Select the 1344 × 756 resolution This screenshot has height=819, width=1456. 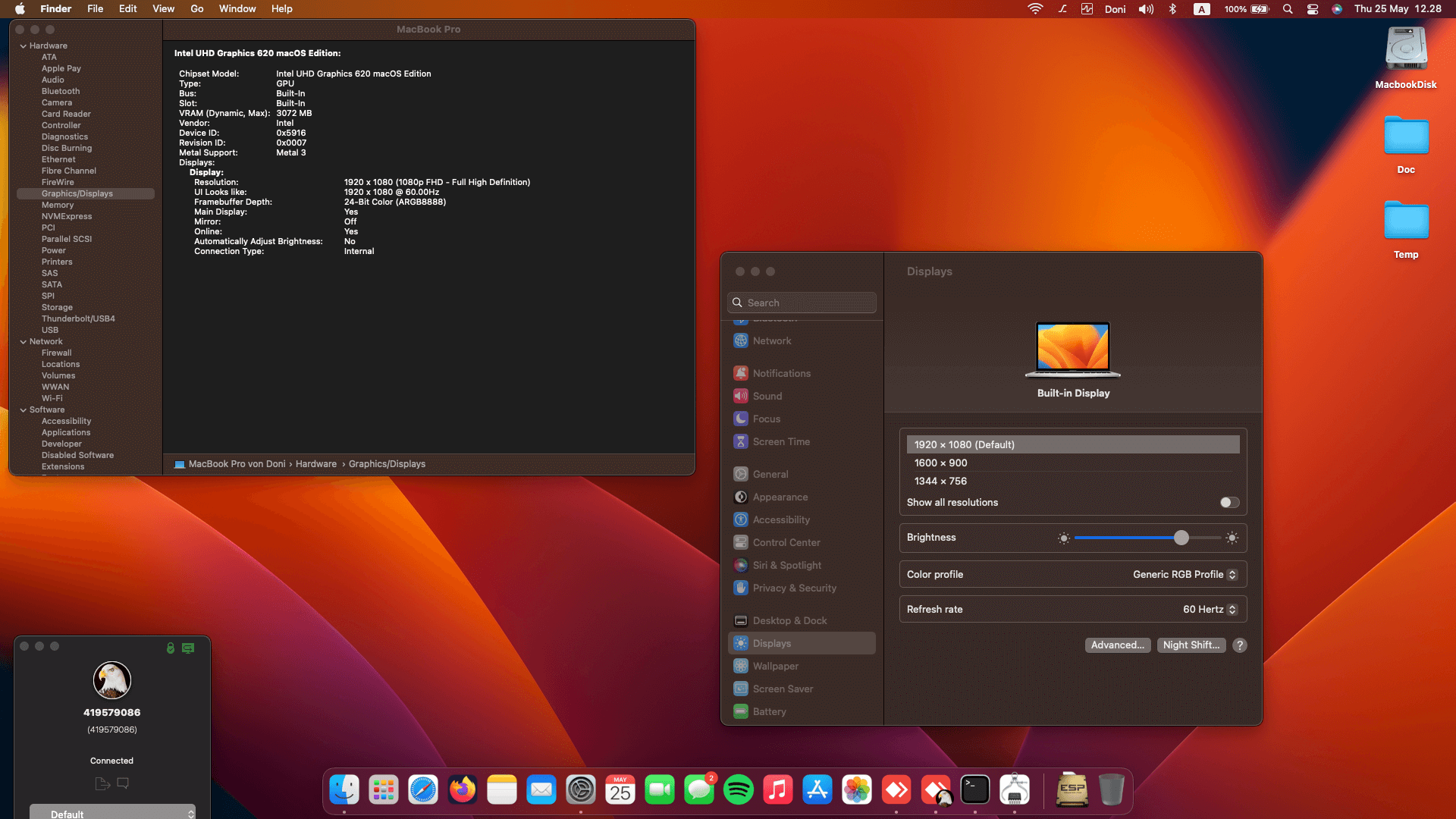1073,481
